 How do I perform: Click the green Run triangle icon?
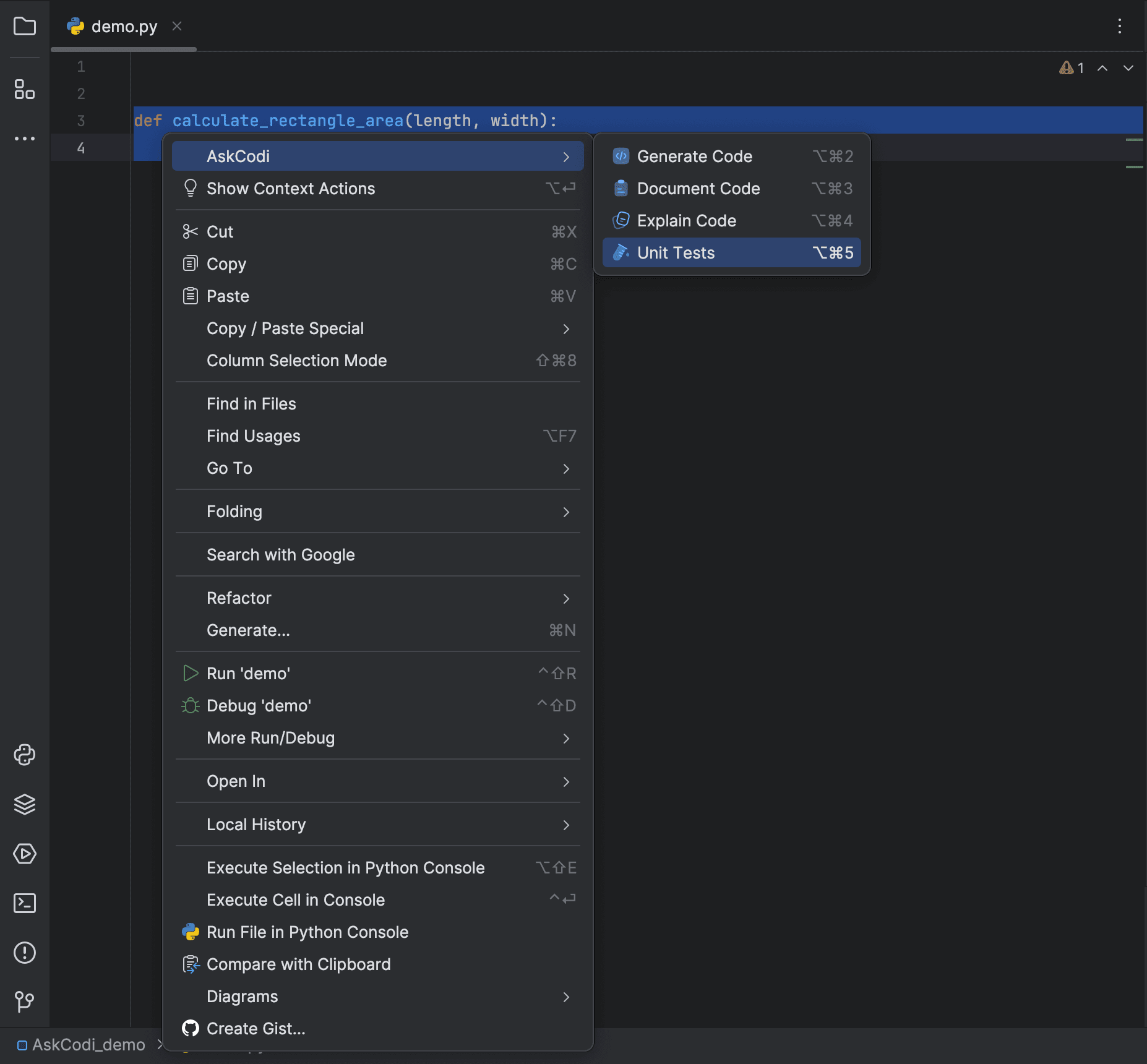191,674
